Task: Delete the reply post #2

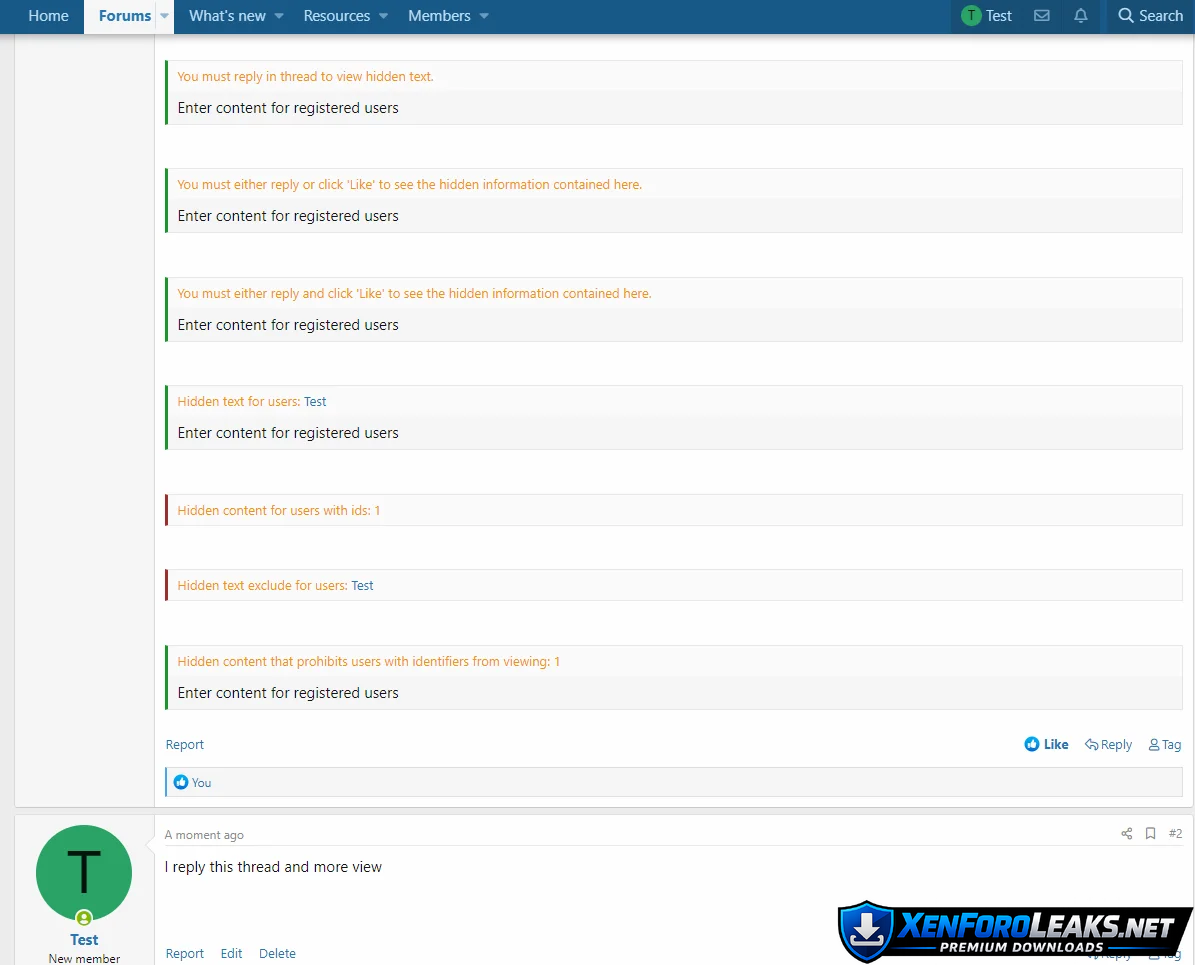Action: tap(277, 954)
